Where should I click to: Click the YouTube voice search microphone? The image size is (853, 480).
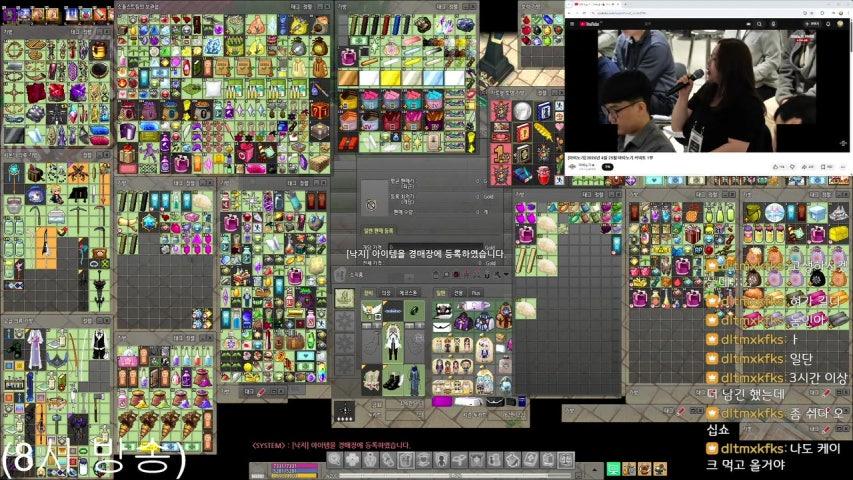pos(773,24)
